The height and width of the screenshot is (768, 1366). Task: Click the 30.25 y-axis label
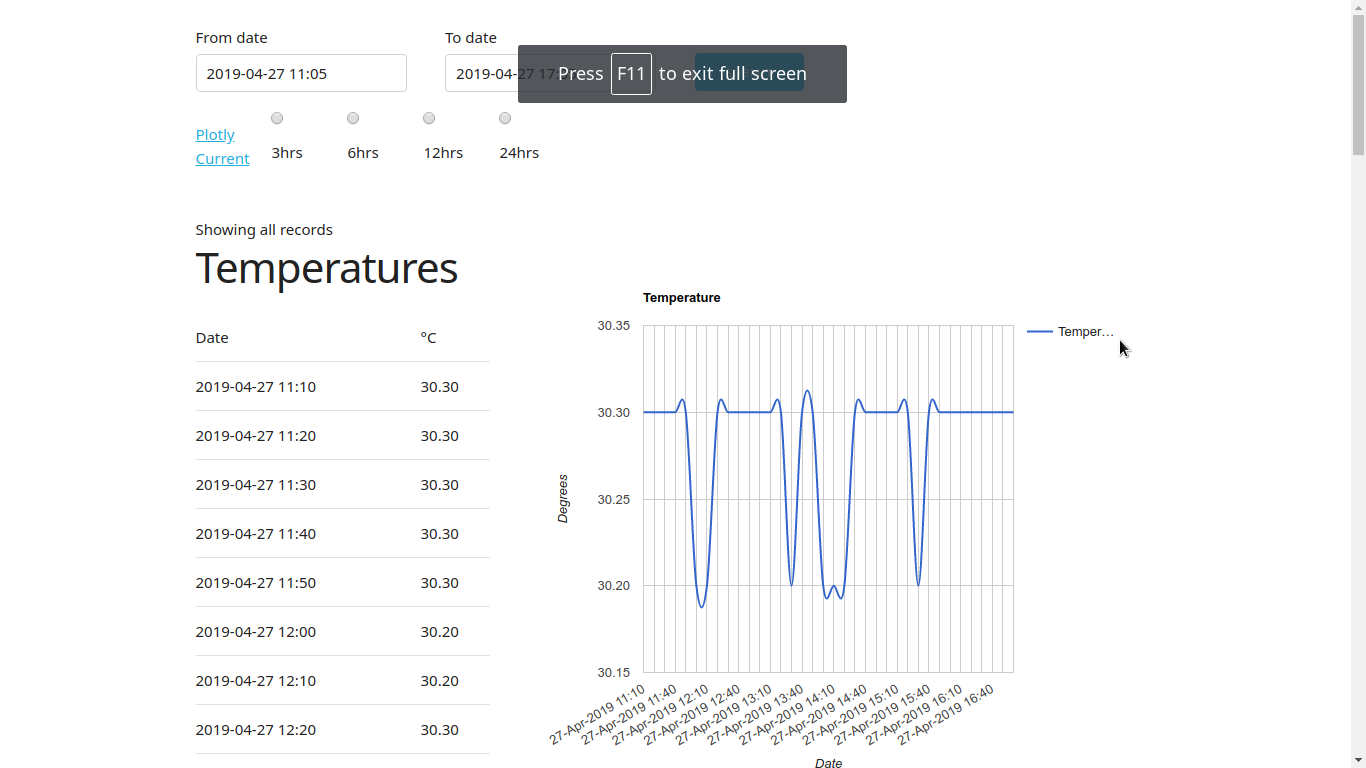pyautogui.click(x=614, y=499)
